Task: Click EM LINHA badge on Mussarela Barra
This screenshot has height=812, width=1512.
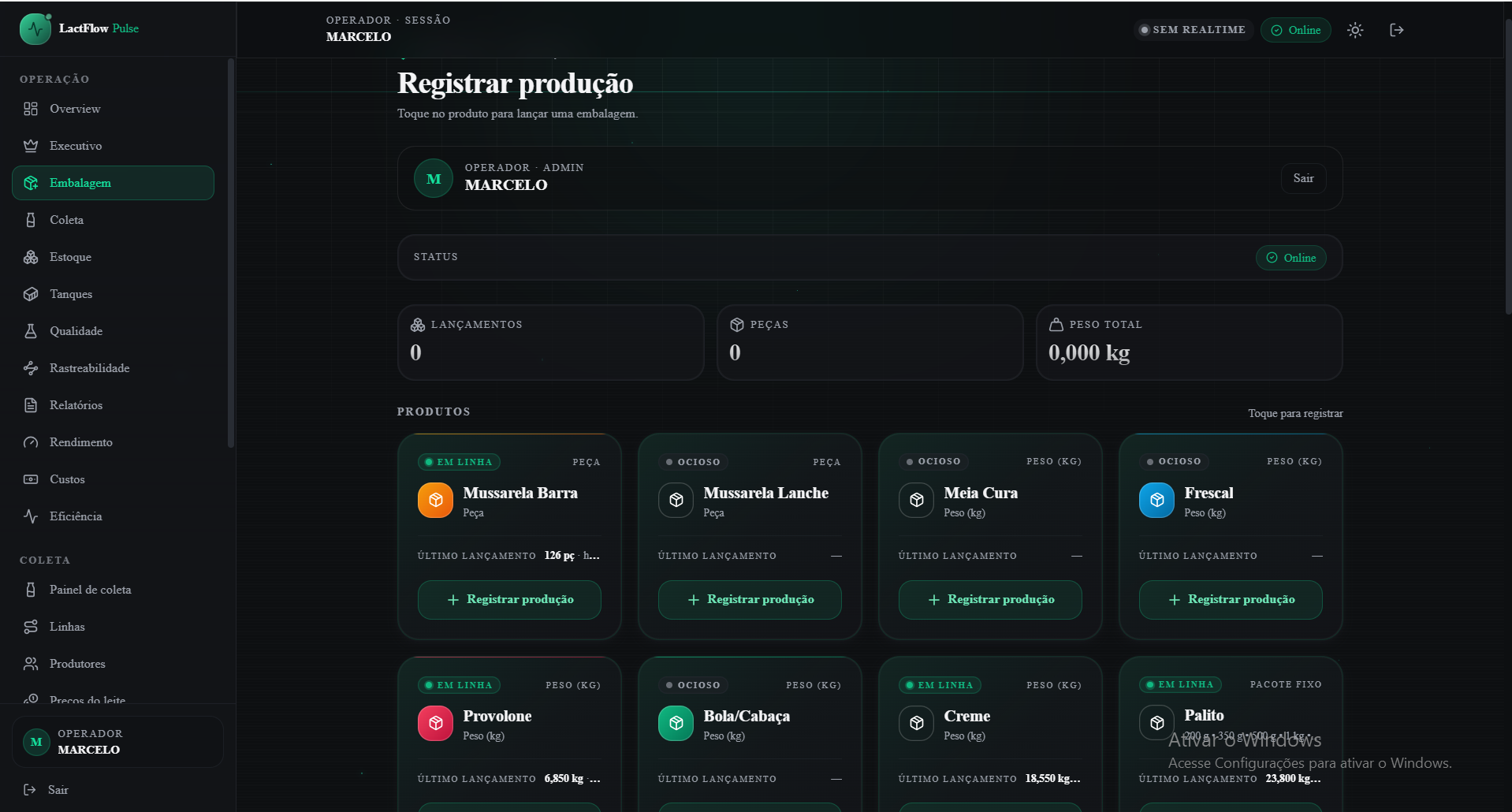Action: [x=459, y=462]
